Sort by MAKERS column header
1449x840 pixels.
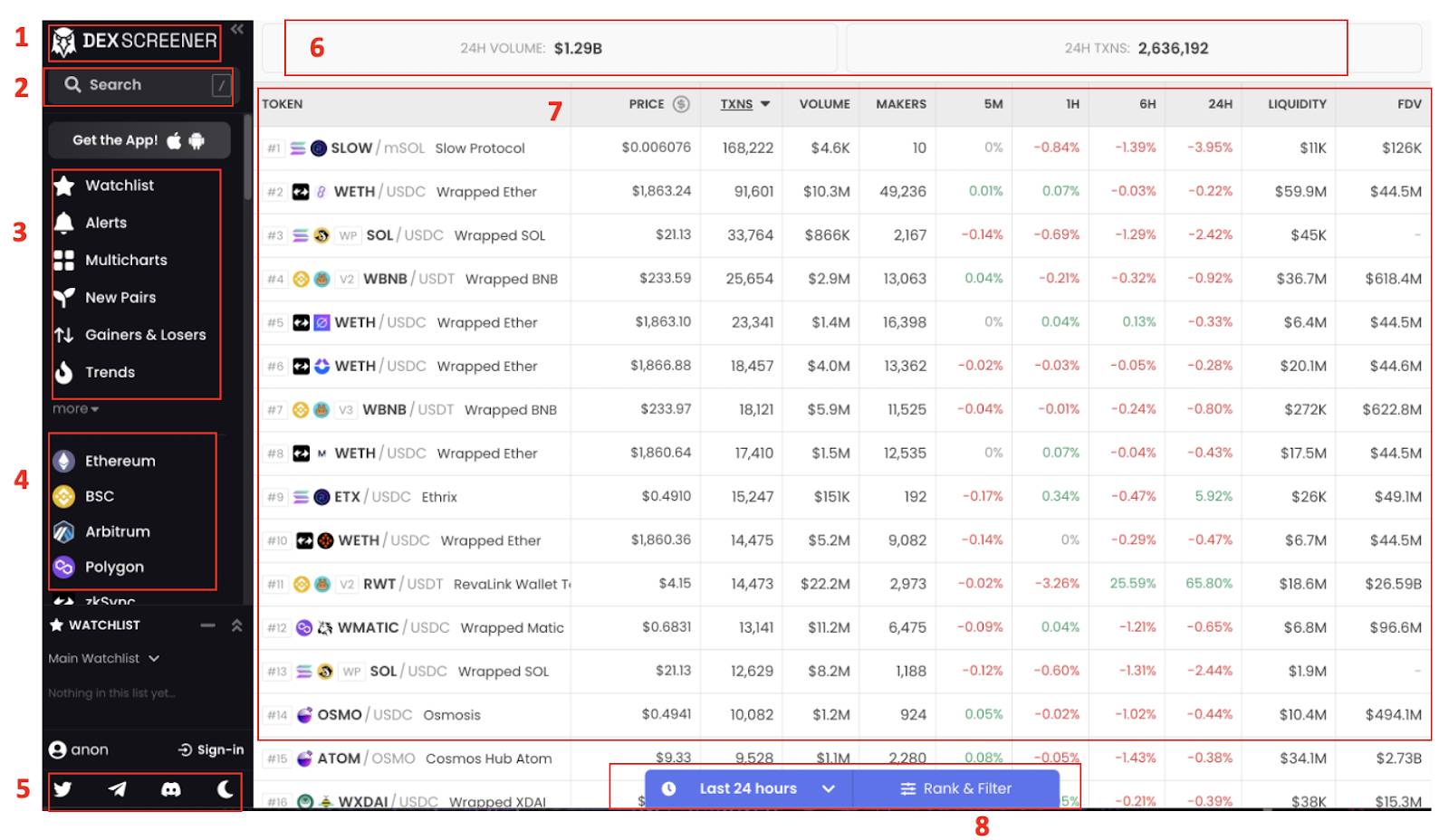(x=901, y=104)
